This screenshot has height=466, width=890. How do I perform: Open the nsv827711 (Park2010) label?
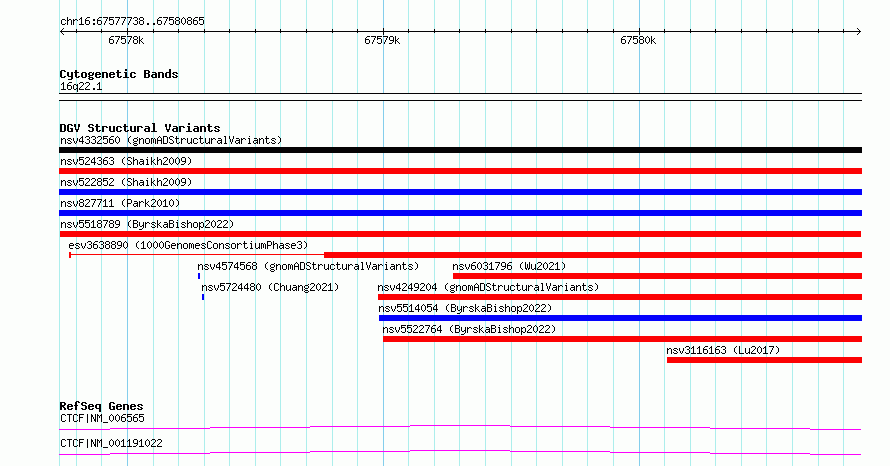pyautogui.click(x=120, y=203)
